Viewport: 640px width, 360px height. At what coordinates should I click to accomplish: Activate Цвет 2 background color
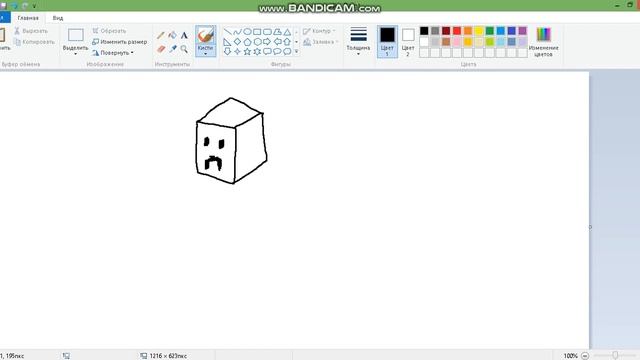[408, 42]
